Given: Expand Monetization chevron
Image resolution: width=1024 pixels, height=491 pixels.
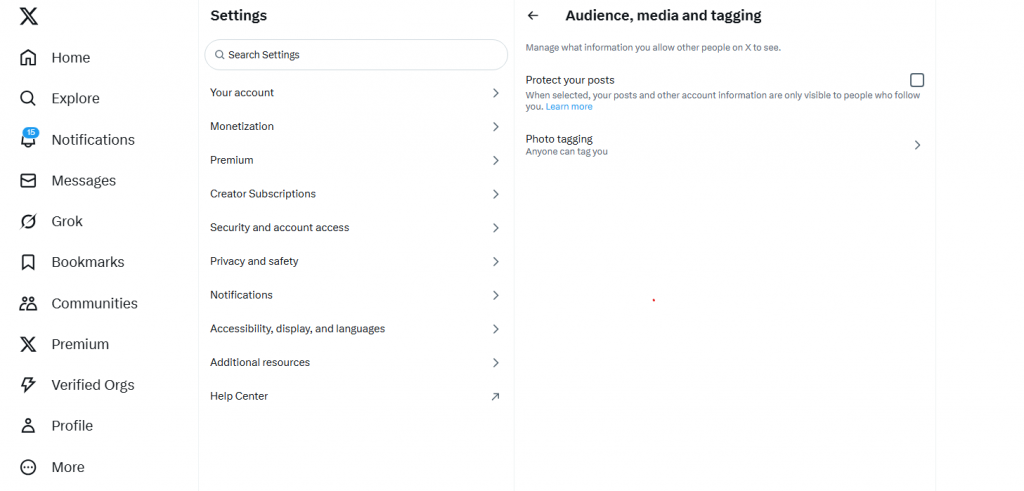Looking at the screenshot, I should click(x=496, y=127).
